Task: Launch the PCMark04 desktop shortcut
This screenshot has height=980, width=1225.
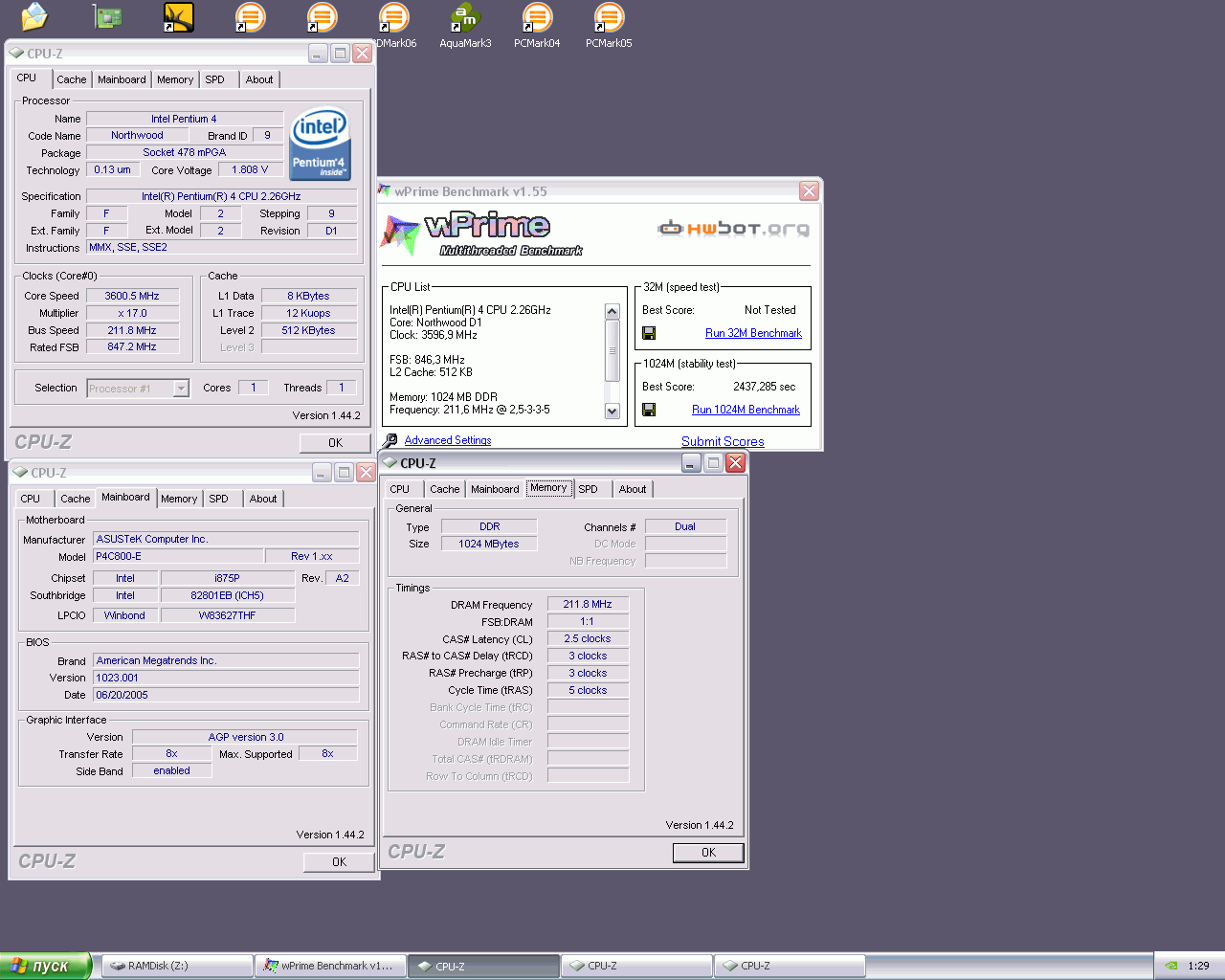Action: click(537, 26)
